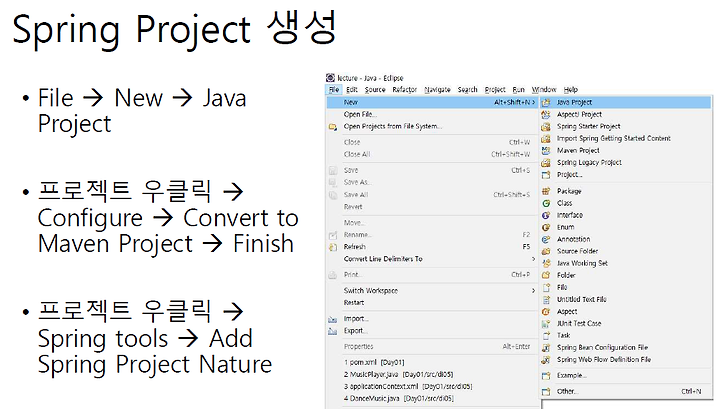Expand Convert Line Delimiters To submenu
Viewport: 720px width, 409px height.
(533, 259)
